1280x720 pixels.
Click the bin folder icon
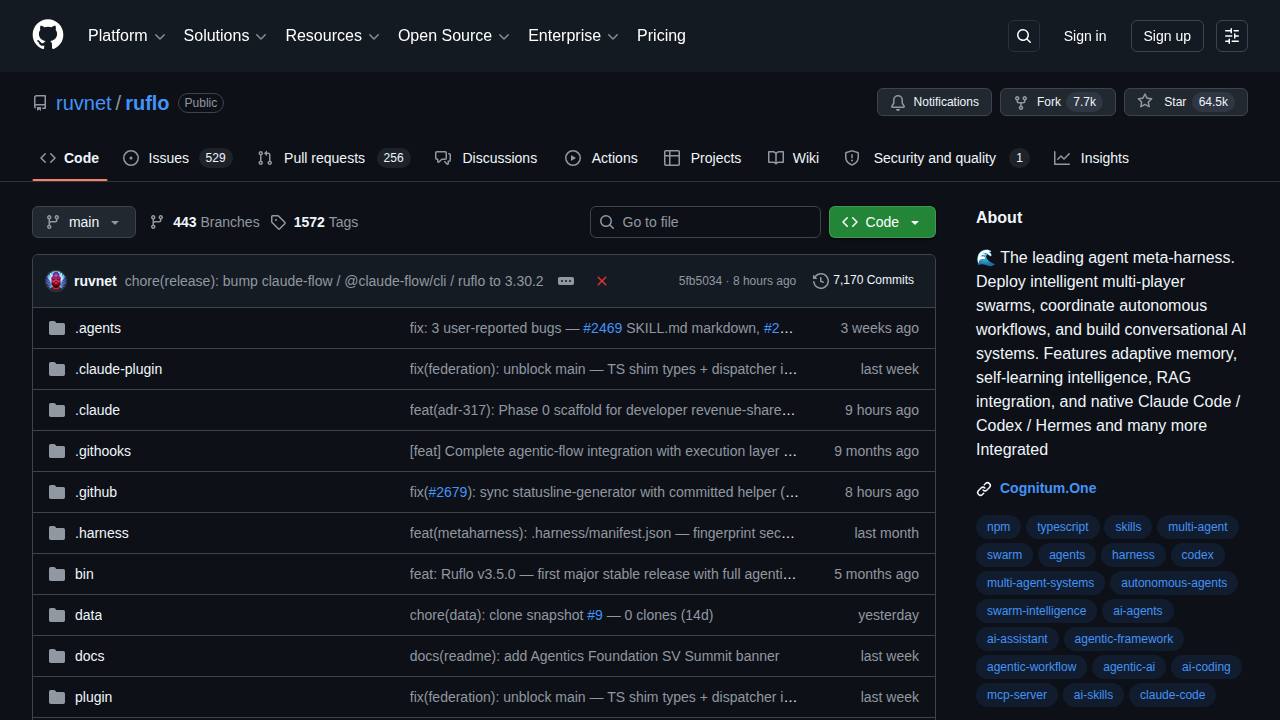point(57,574)
